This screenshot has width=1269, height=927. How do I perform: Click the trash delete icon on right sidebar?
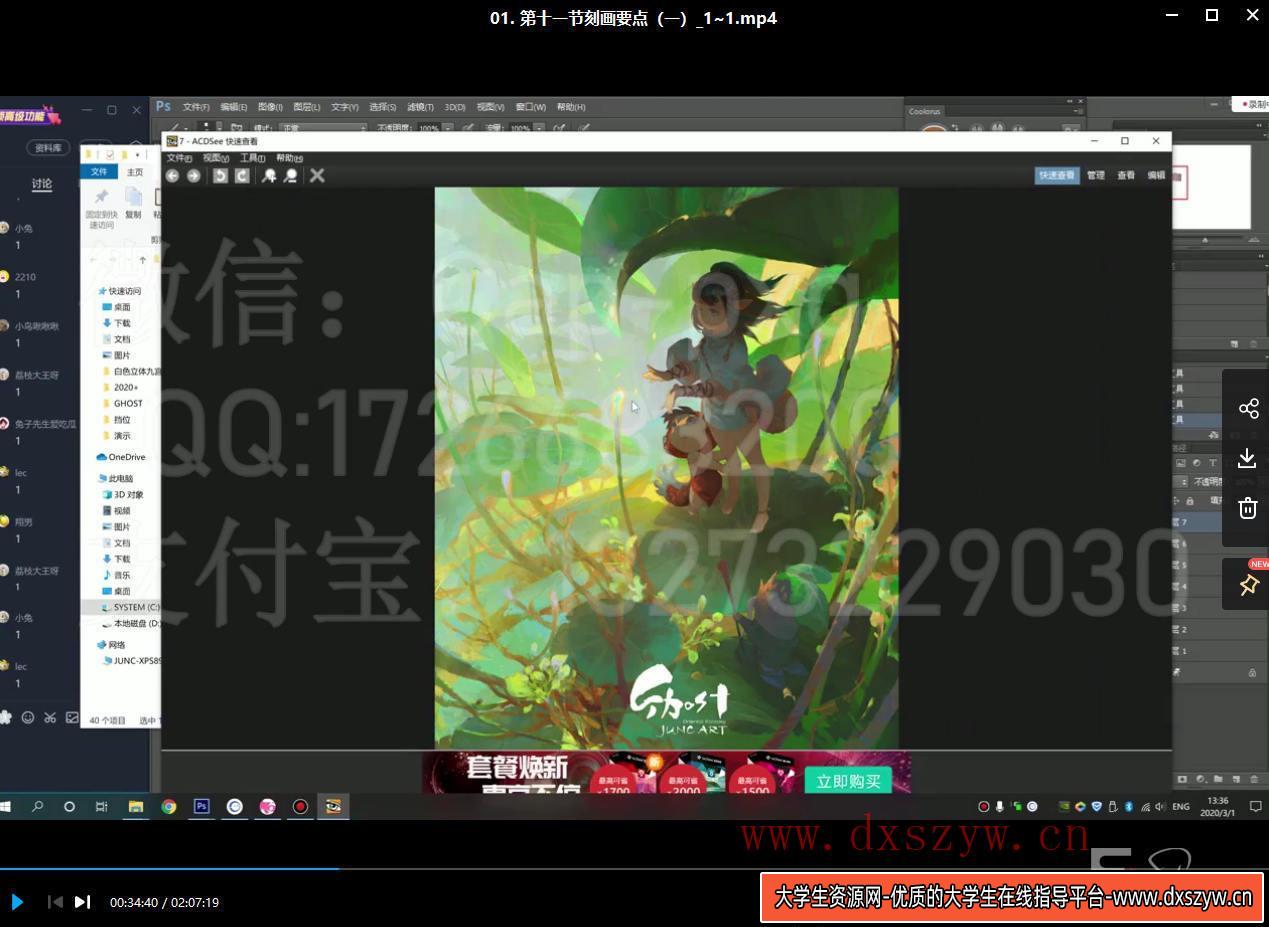(1248, 508)
